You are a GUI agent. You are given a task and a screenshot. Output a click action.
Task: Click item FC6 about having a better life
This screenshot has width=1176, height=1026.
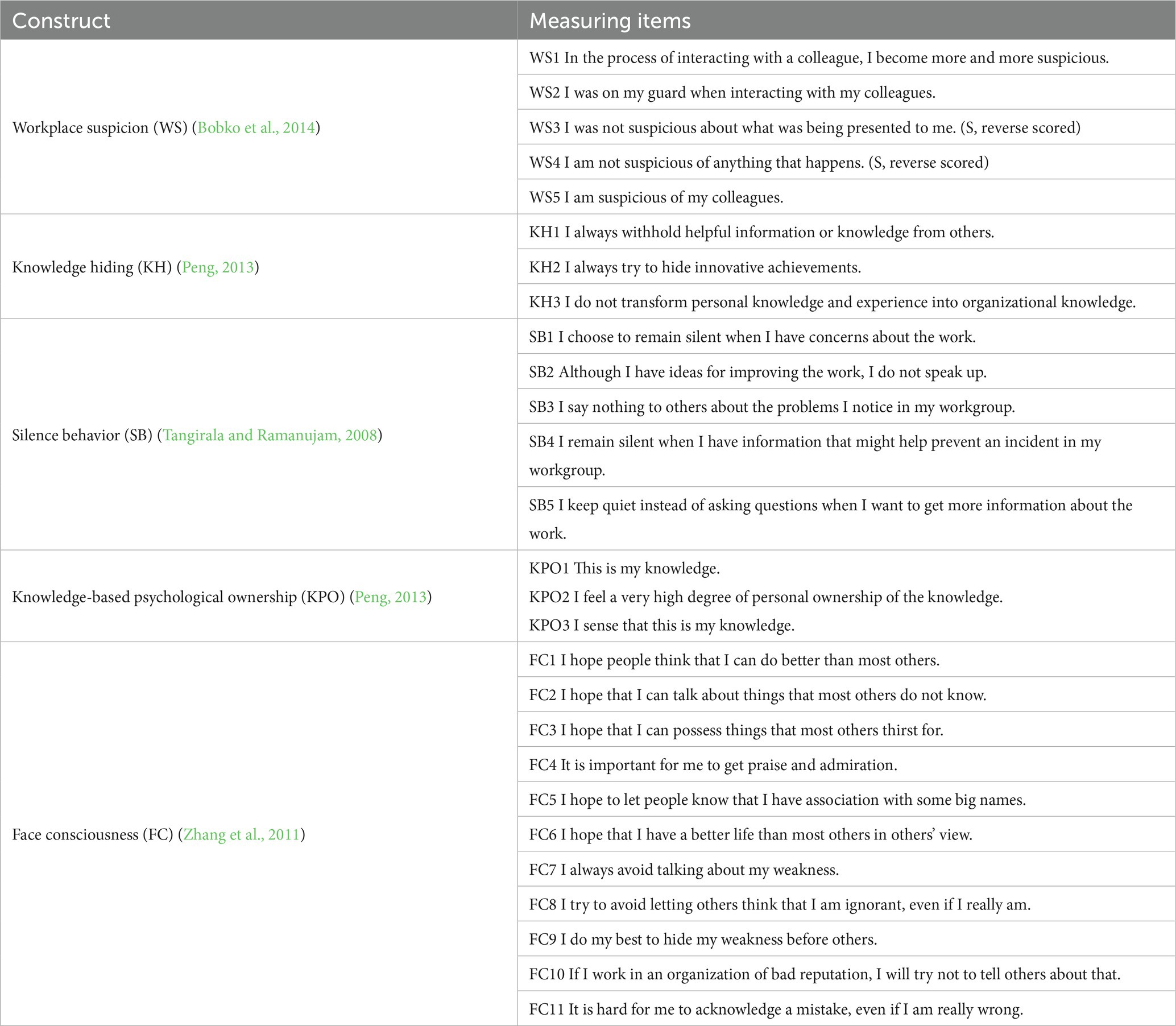[x=751, y=835]
